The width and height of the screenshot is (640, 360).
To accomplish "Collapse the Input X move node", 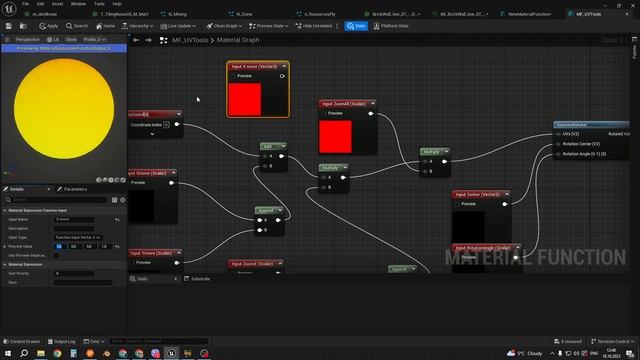I will (284, 66).
